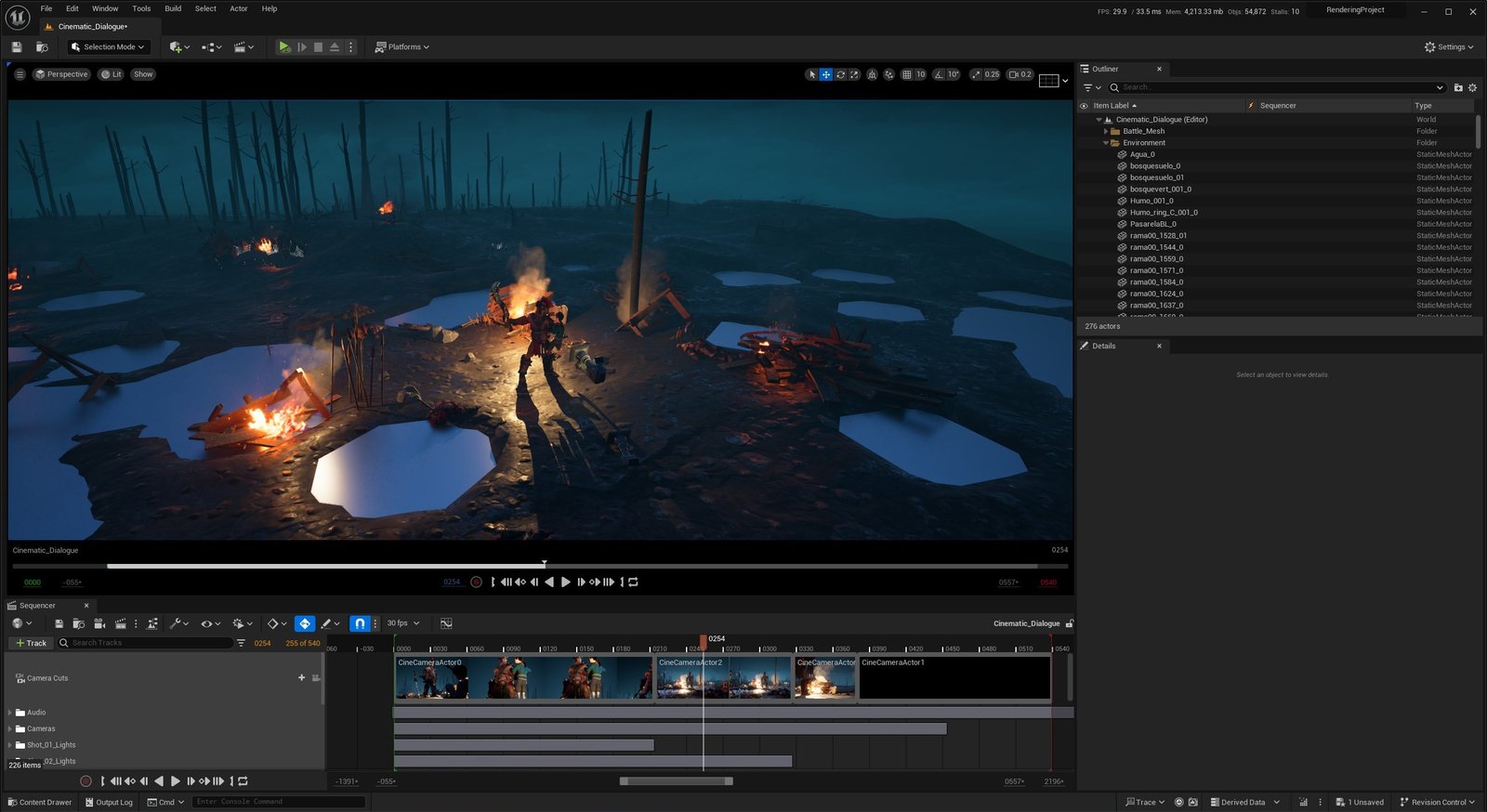
Task: Open the Window menu
Action: pos(105,8)
